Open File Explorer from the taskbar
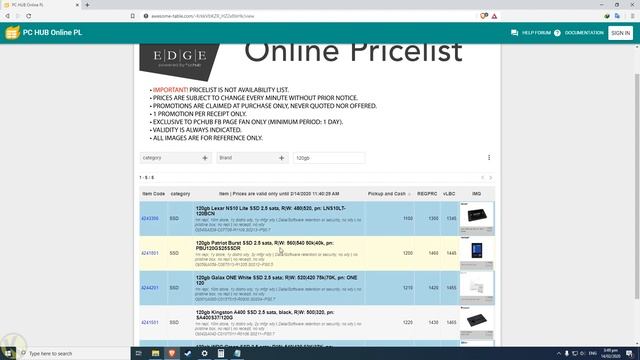Screen dimensions: 640x360 156,353
